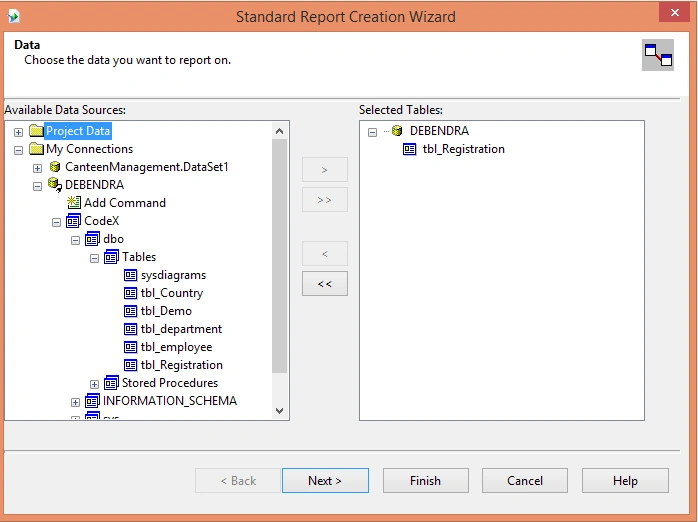
Task: Click the table link icon in header
Action: click(658, 55)
